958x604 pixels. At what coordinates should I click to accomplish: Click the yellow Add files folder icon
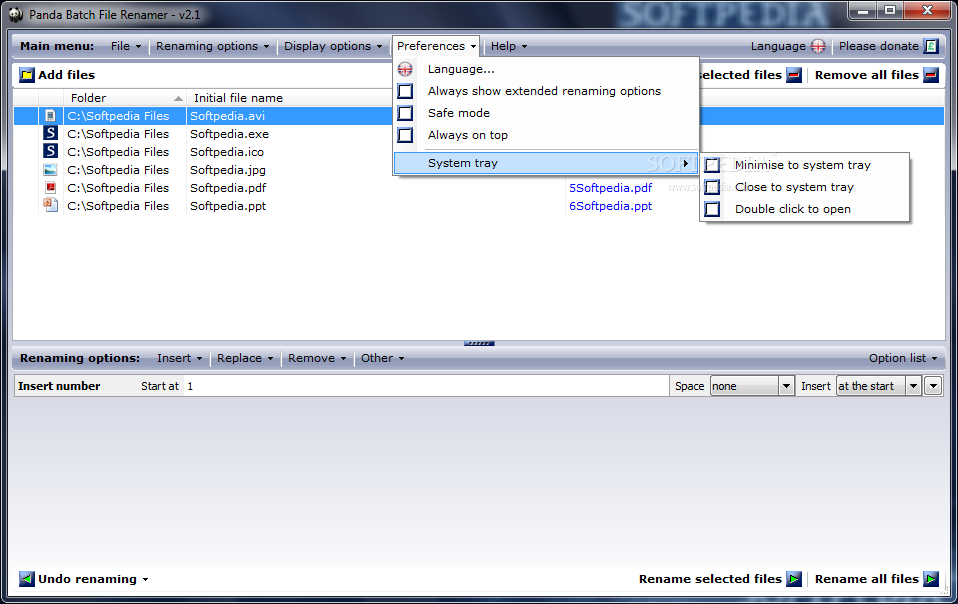click(27, 75)
